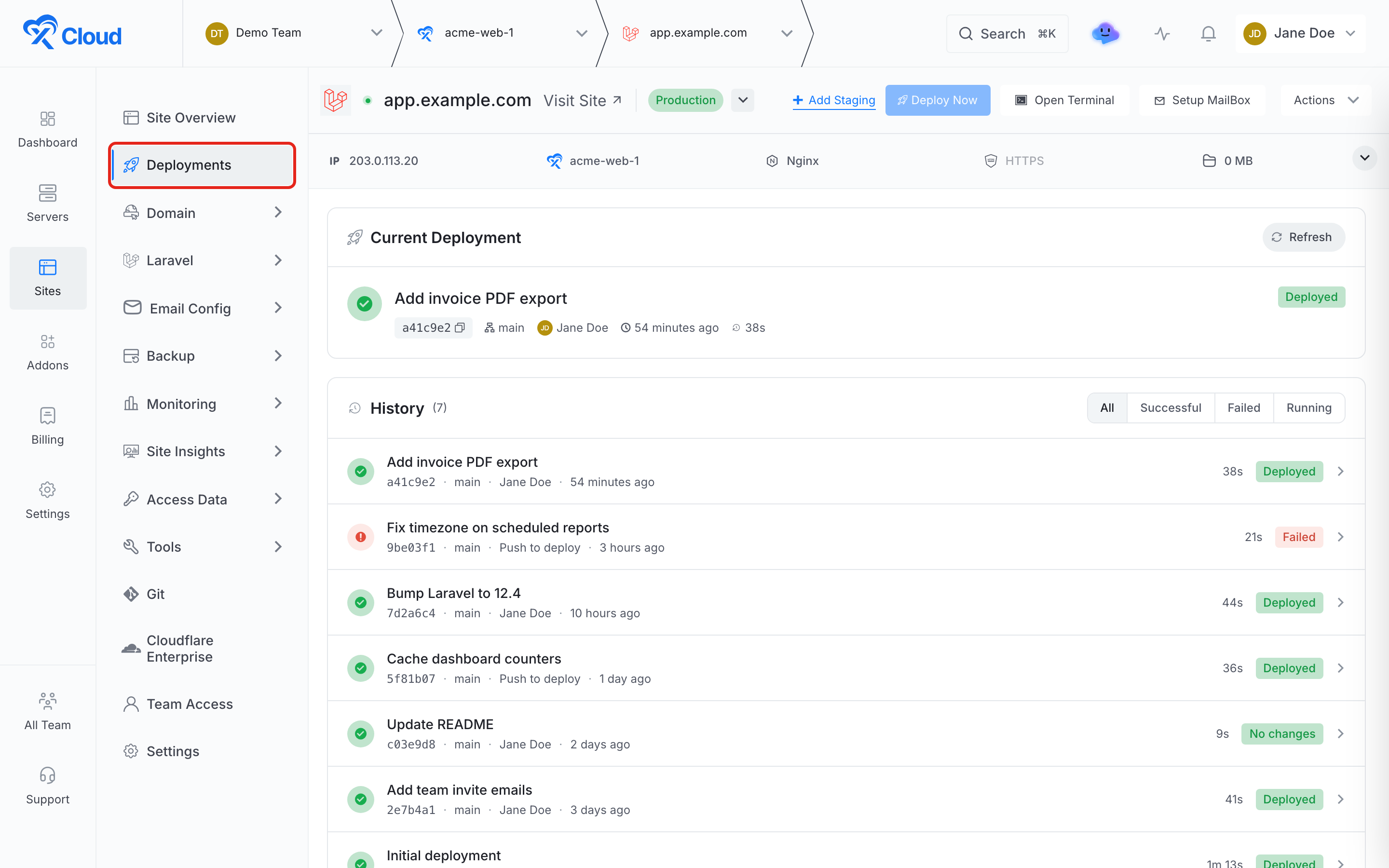Open the acme-web-1 server dropdown
This screenshot has width=1389, height=868.
(502, 33)
